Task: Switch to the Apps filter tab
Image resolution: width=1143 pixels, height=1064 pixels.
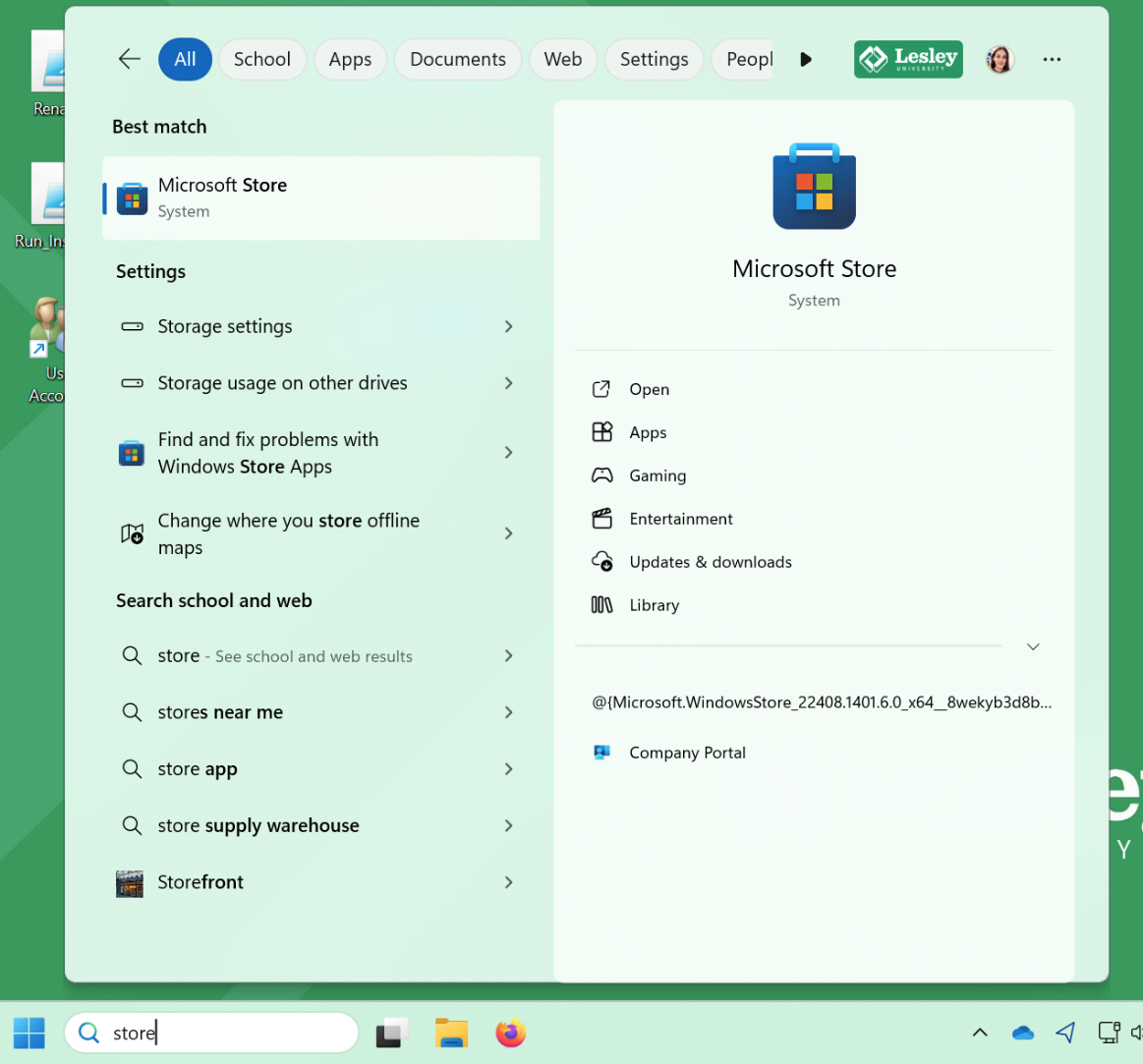Action: [350, 59]
